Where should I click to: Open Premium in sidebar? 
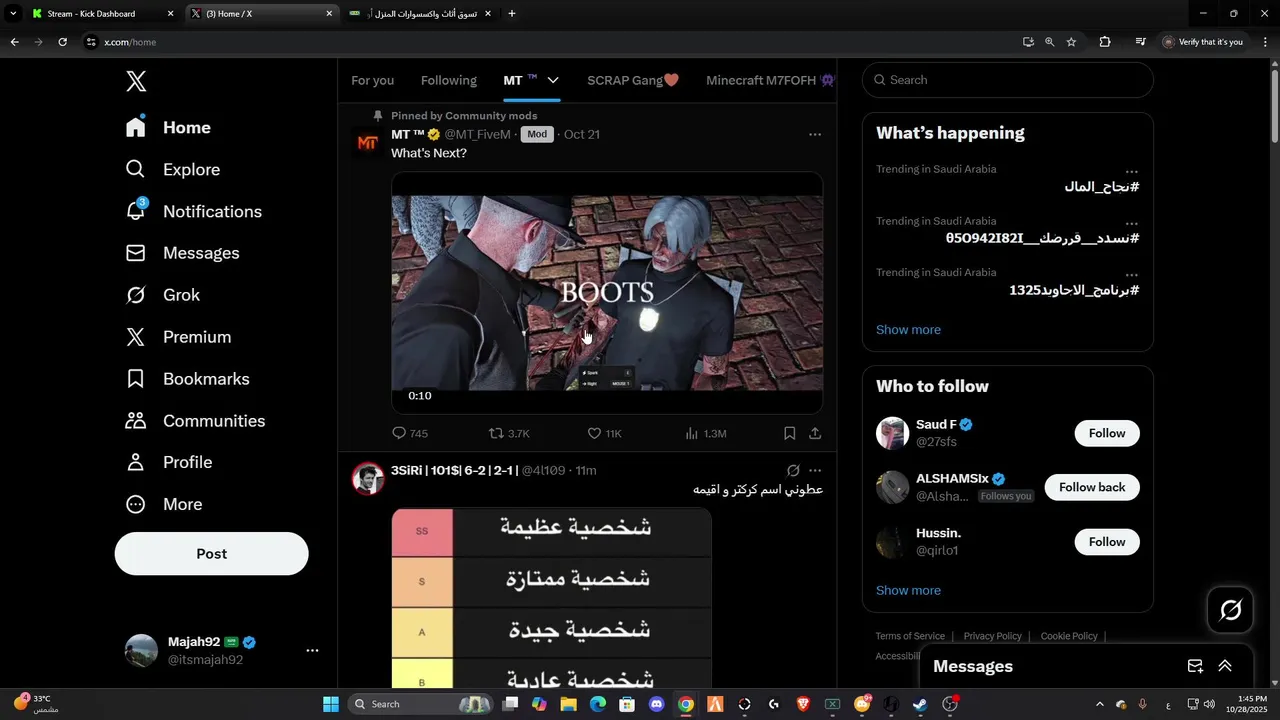[x=178, y=338]
